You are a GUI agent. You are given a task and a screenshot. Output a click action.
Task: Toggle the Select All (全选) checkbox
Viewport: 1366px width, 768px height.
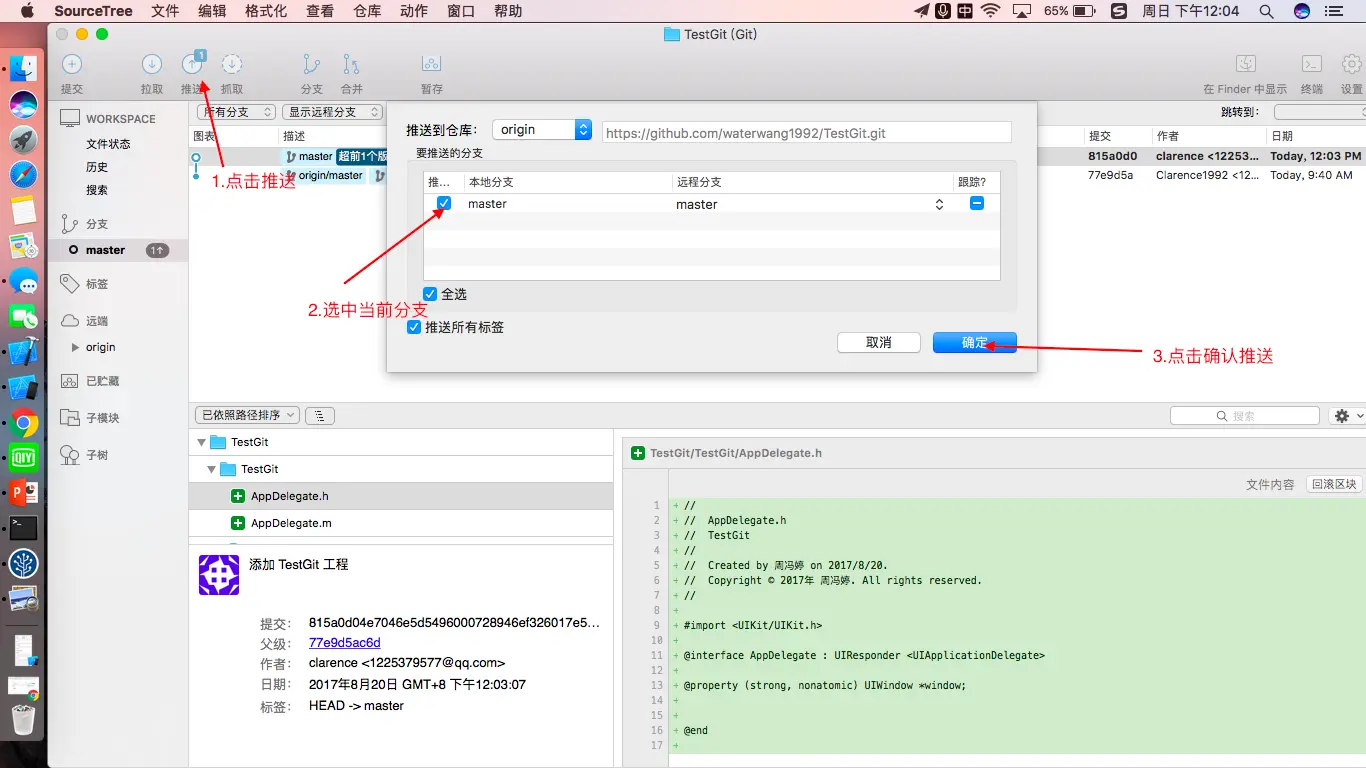[430, 294]
